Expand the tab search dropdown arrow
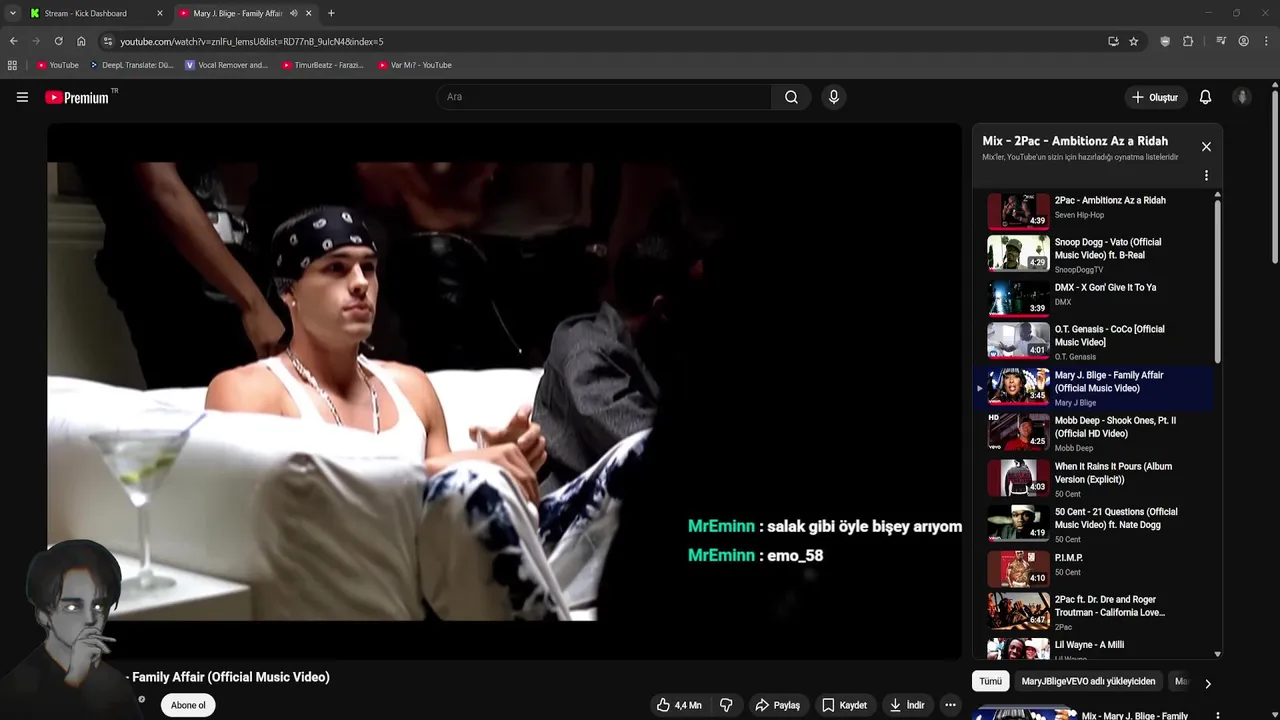 coord(12,13)
